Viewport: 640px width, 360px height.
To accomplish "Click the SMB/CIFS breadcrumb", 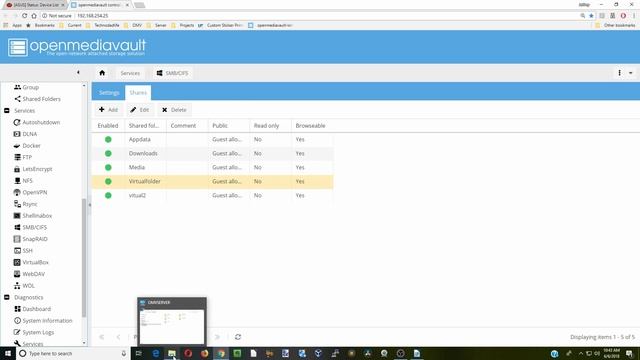I will (173, 73).
